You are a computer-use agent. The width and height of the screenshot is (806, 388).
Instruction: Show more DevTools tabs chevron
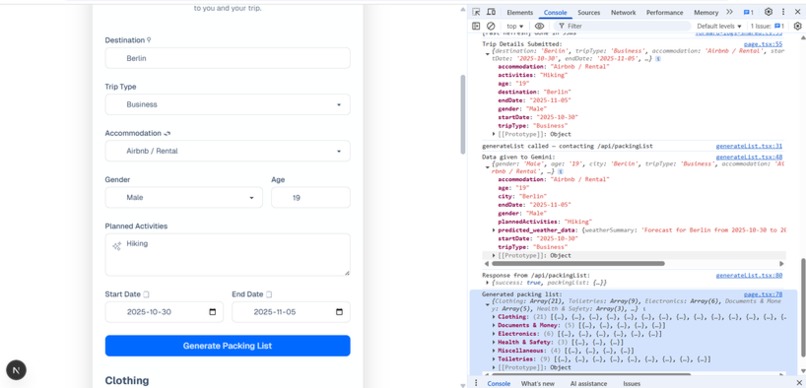(729, 12)
